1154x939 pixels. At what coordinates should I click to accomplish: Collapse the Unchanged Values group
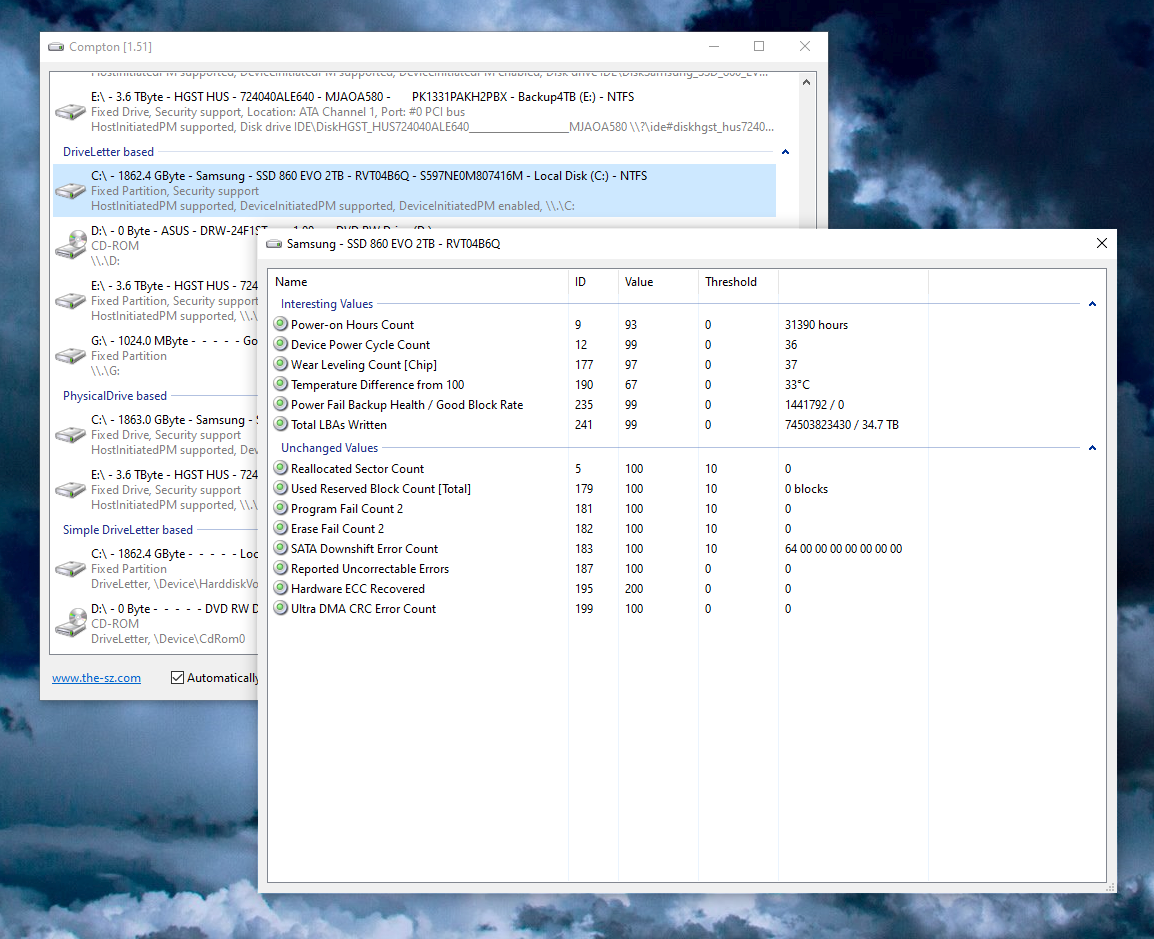(x=1092, y=448)
